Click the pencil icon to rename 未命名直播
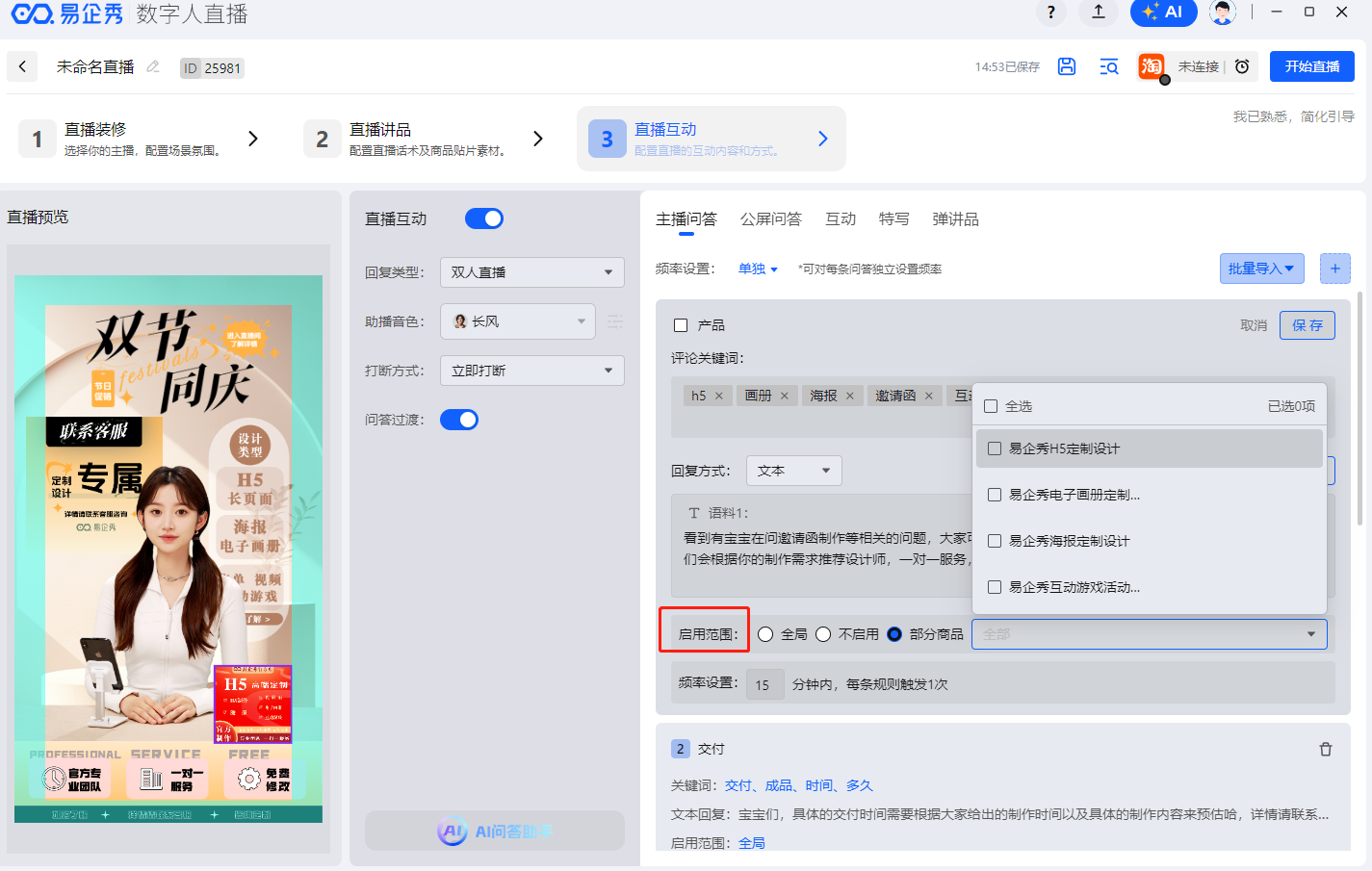The image size is (1372, 871). [153, 66]
